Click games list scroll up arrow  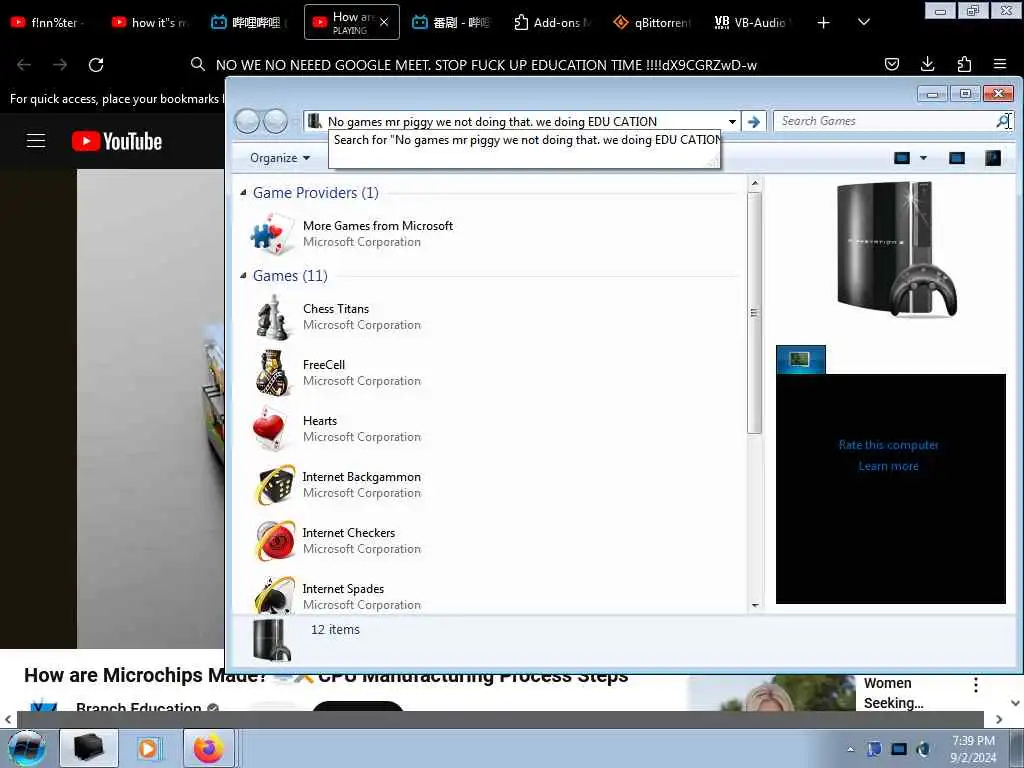pyautogui.click(x=755, y=184)
